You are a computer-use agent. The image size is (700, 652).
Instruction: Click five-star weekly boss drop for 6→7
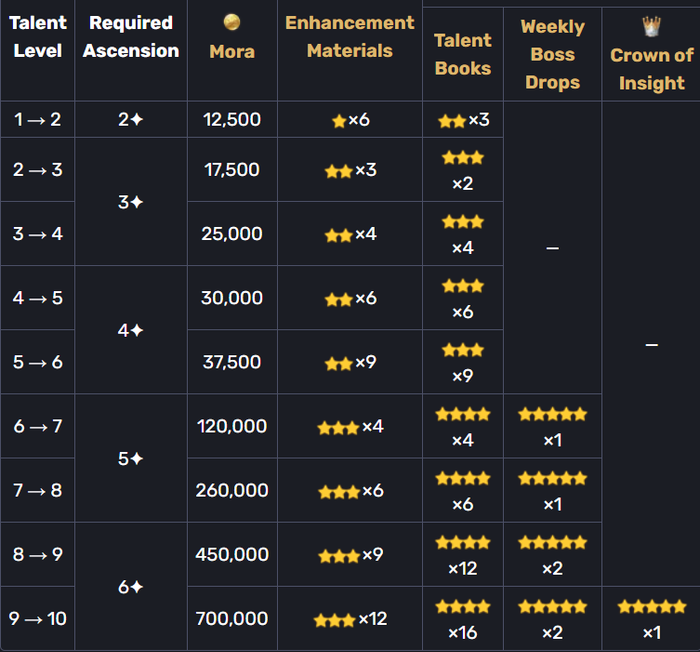[x=552, y=414]
